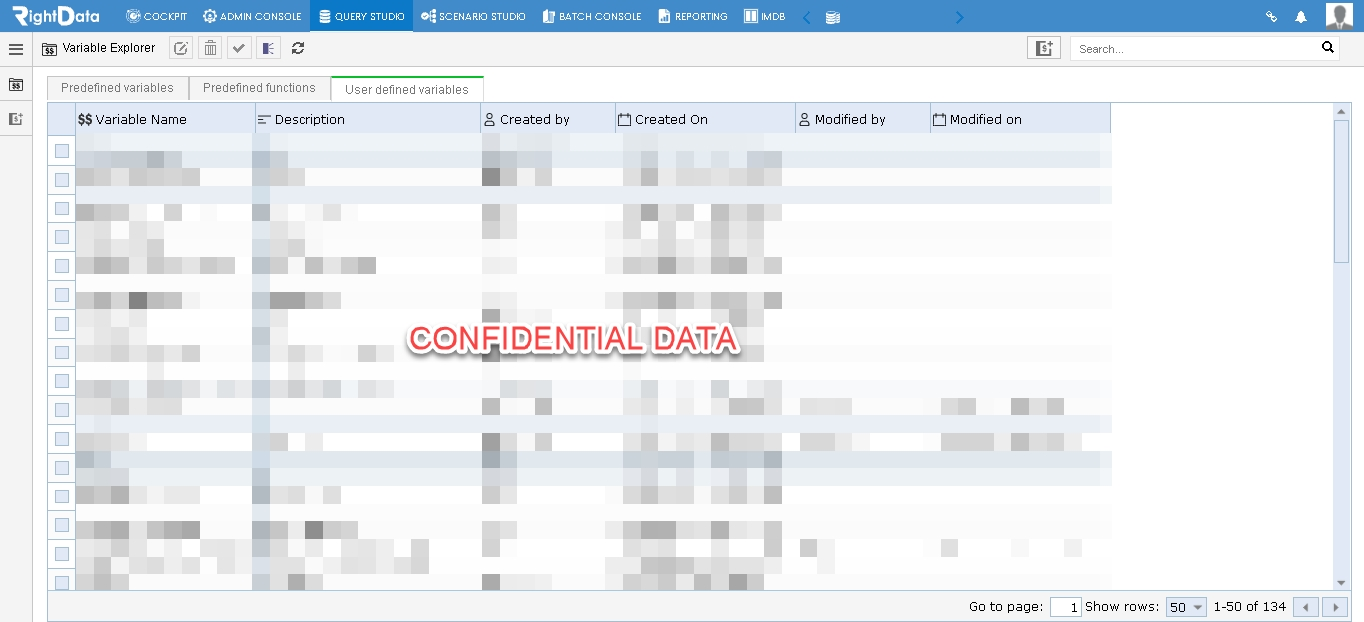Viewport: 1364px width, 622px height.
Task: Sort by Created by column
Action: (548, 119)
